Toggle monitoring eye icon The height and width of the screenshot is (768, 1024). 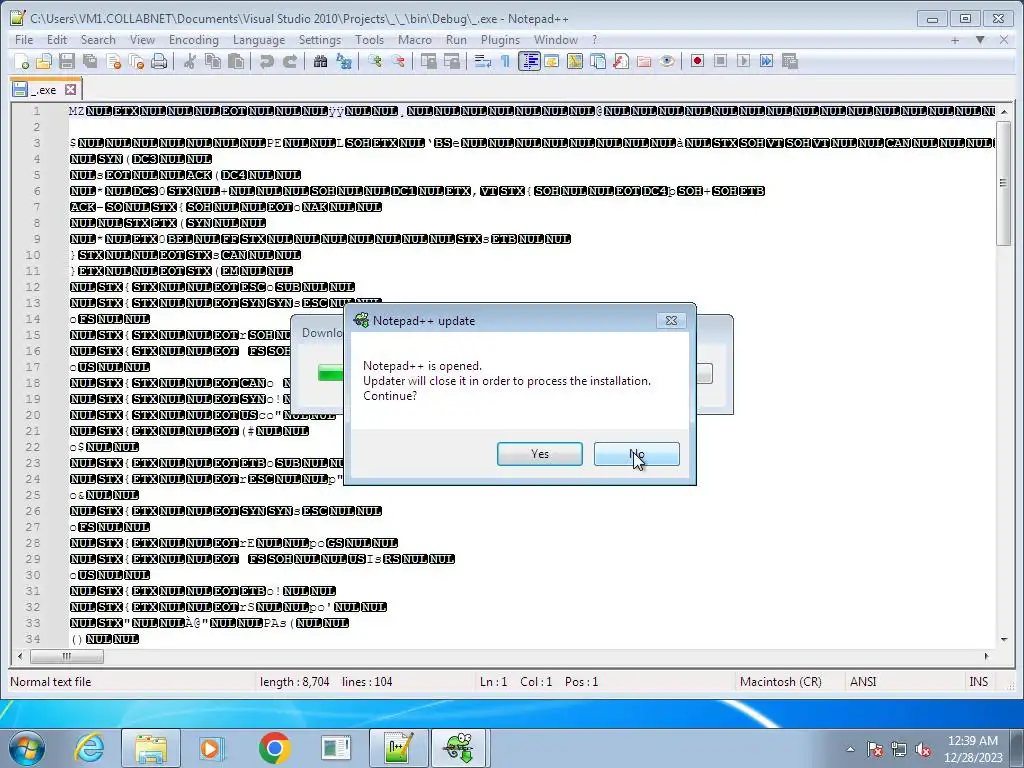tap(667, 61)
